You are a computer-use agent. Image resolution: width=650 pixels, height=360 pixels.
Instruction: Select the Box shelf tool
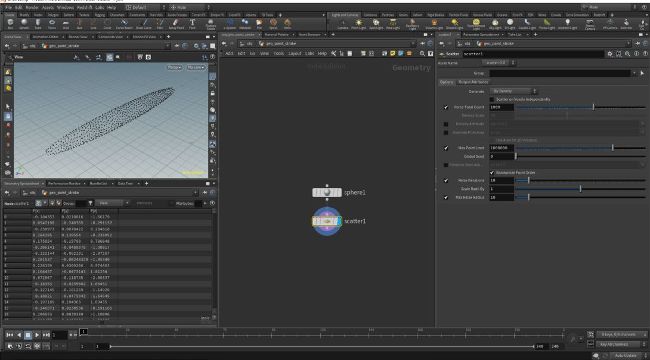click(10, 24)
